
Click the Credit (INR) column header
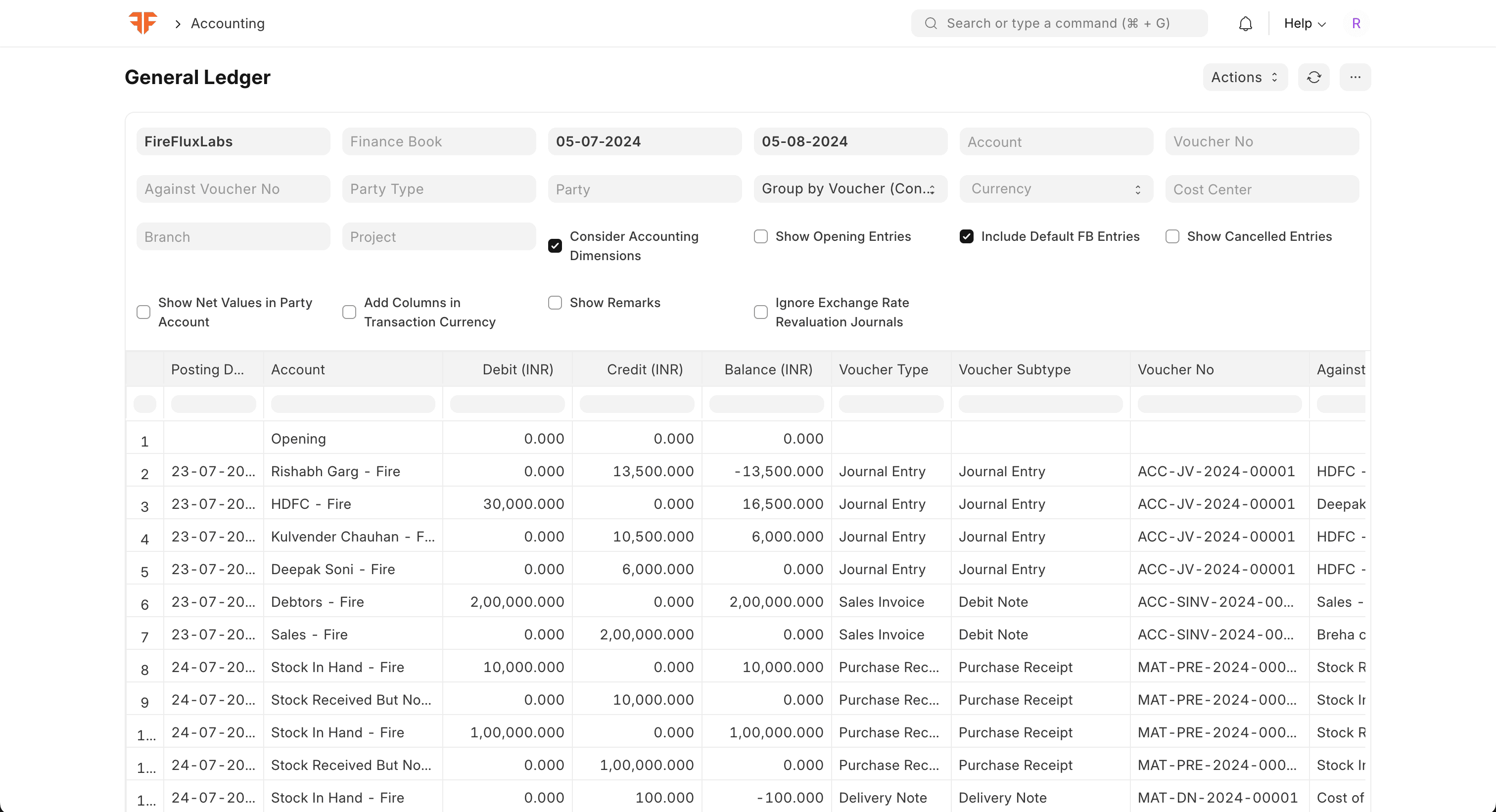[637, 370]
